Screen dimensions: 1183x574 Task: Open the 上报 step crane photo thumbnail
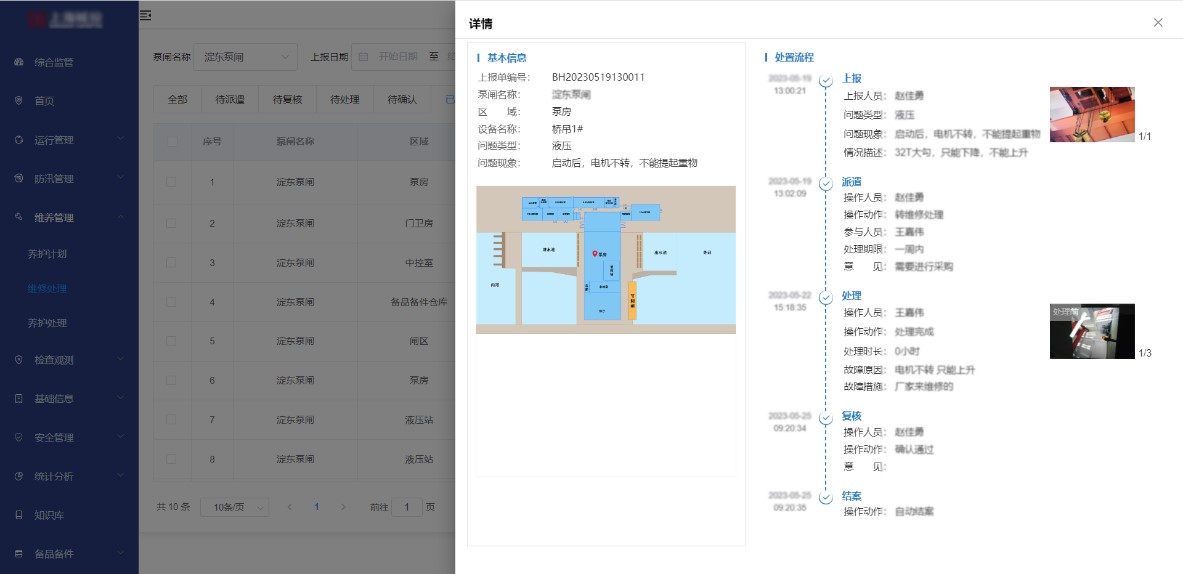click(1092, 114)
